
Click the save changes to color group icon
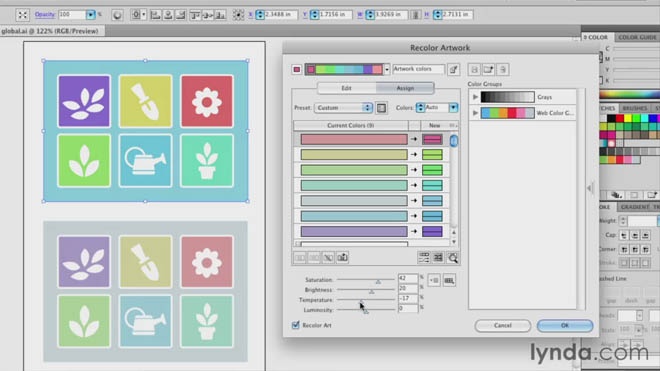(x=474, y=69)
